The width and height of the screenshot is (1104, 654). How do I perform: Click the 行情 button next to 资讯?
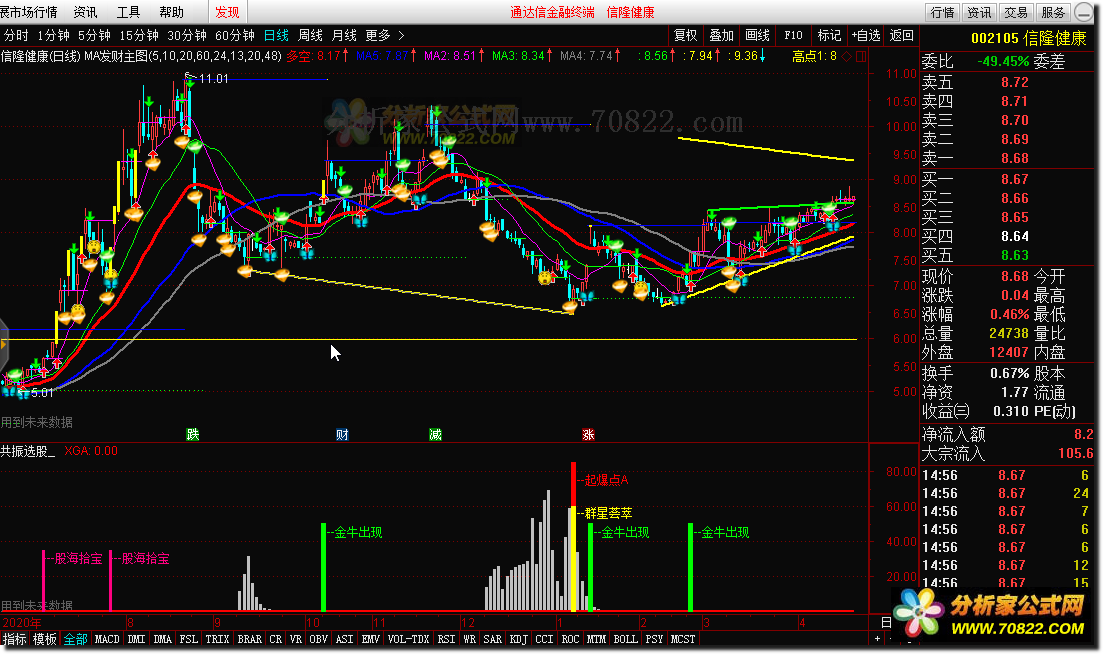pos(942,12)
